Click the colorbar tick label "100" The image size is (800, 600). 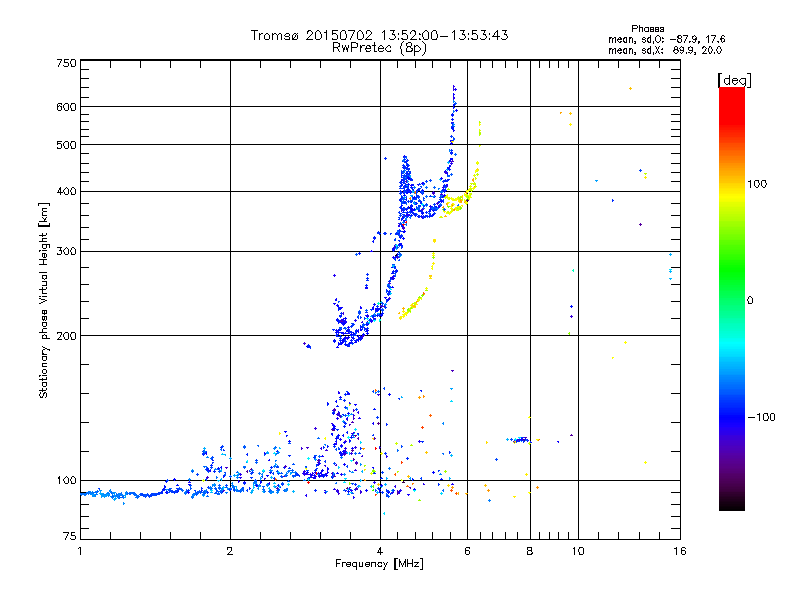[757, 184]
